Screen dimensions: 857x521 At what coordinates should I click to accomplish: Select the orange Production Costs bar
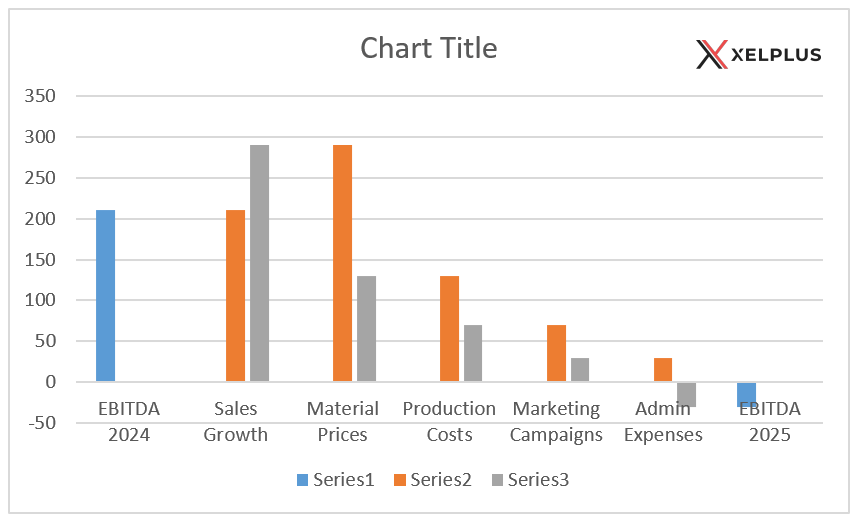449,328
